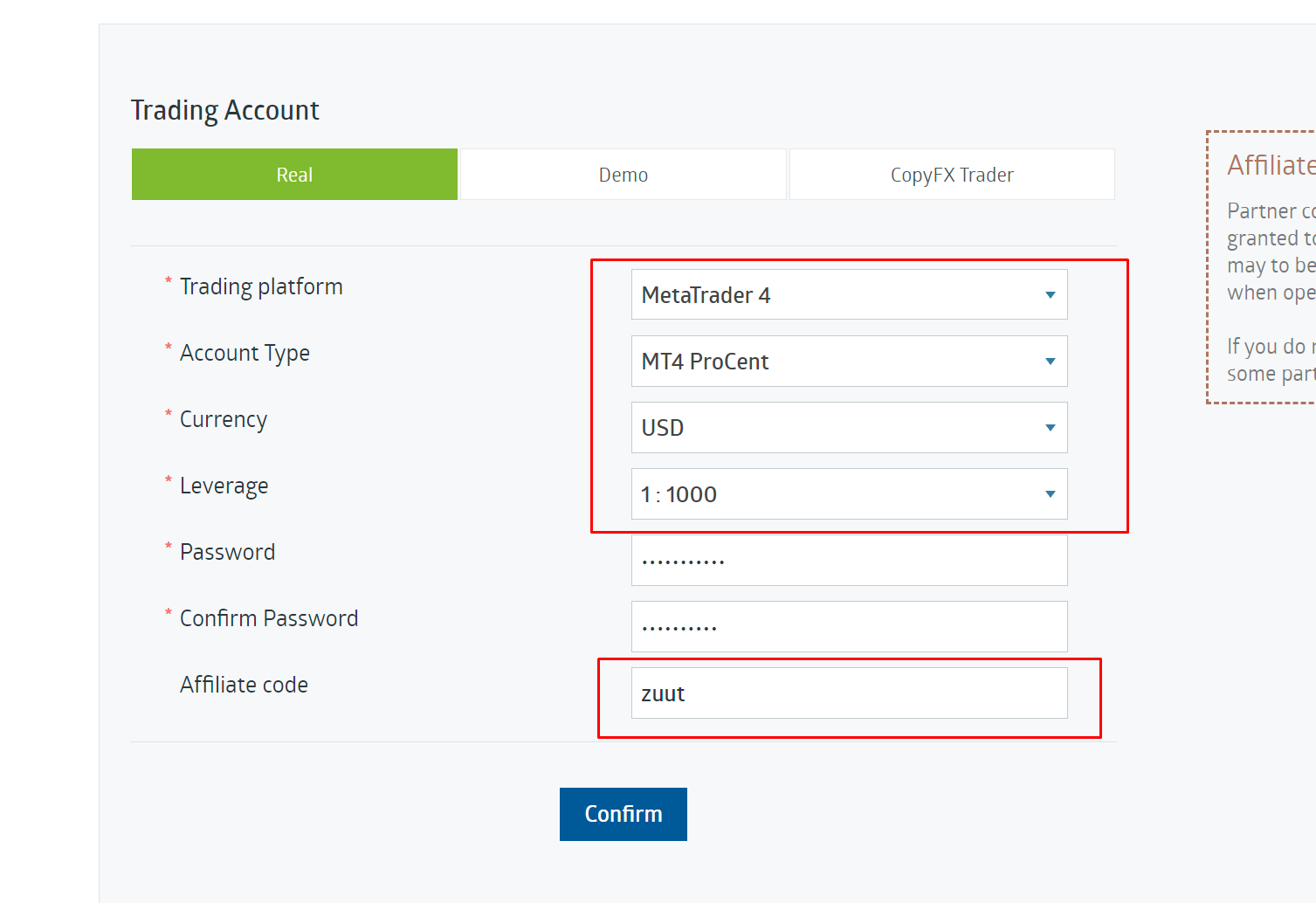
Task: Focus the Password input field
Action: pyautogui.click(x=848, y=561)
